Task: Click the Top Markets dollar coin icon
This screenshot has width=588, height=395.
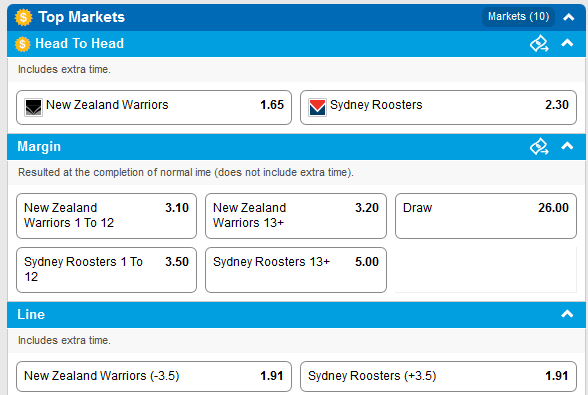Action: pyautogui.click(x=23, y=17)
